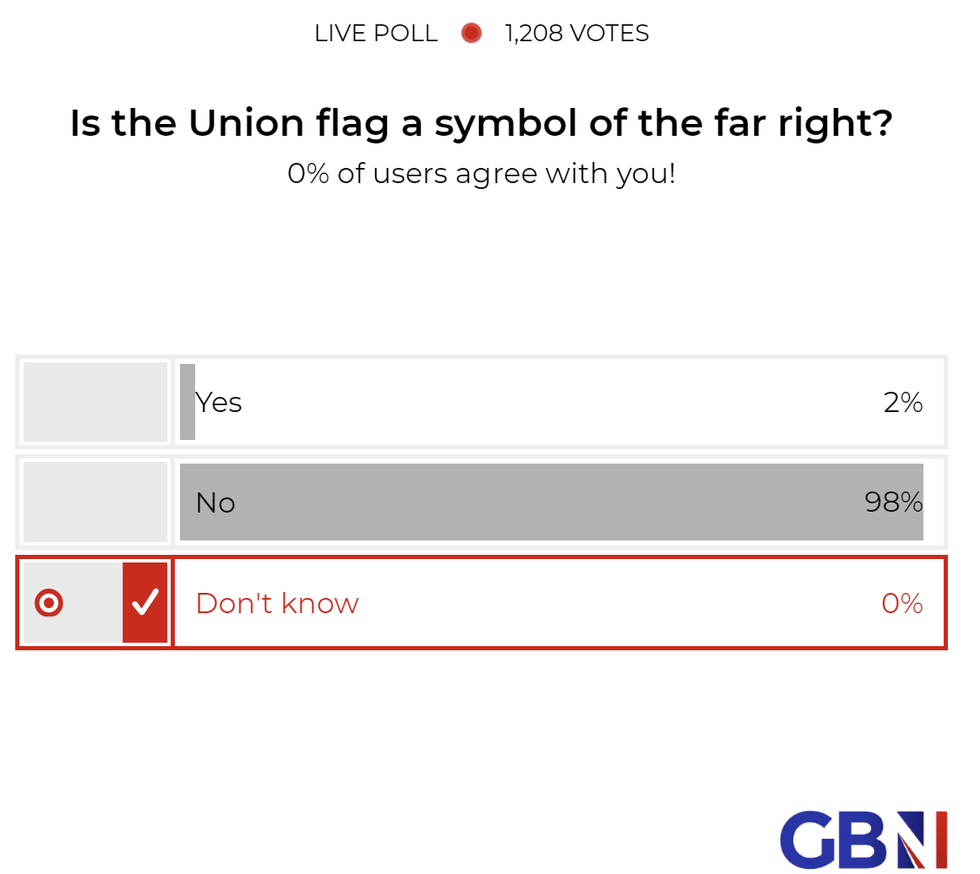Image resolution: width=980 pixels, height=874 pixels.
Task: Click the small grey Yes result bar
Action: tap(187, 402)
